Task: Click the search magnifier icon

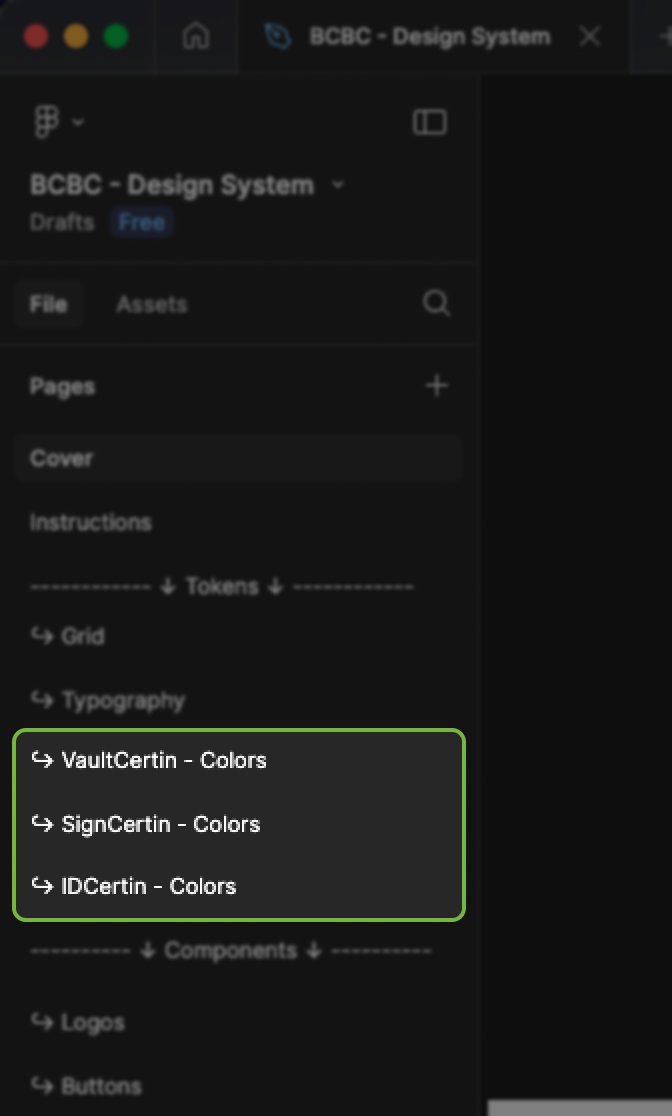Action: [x=436, y=303]
